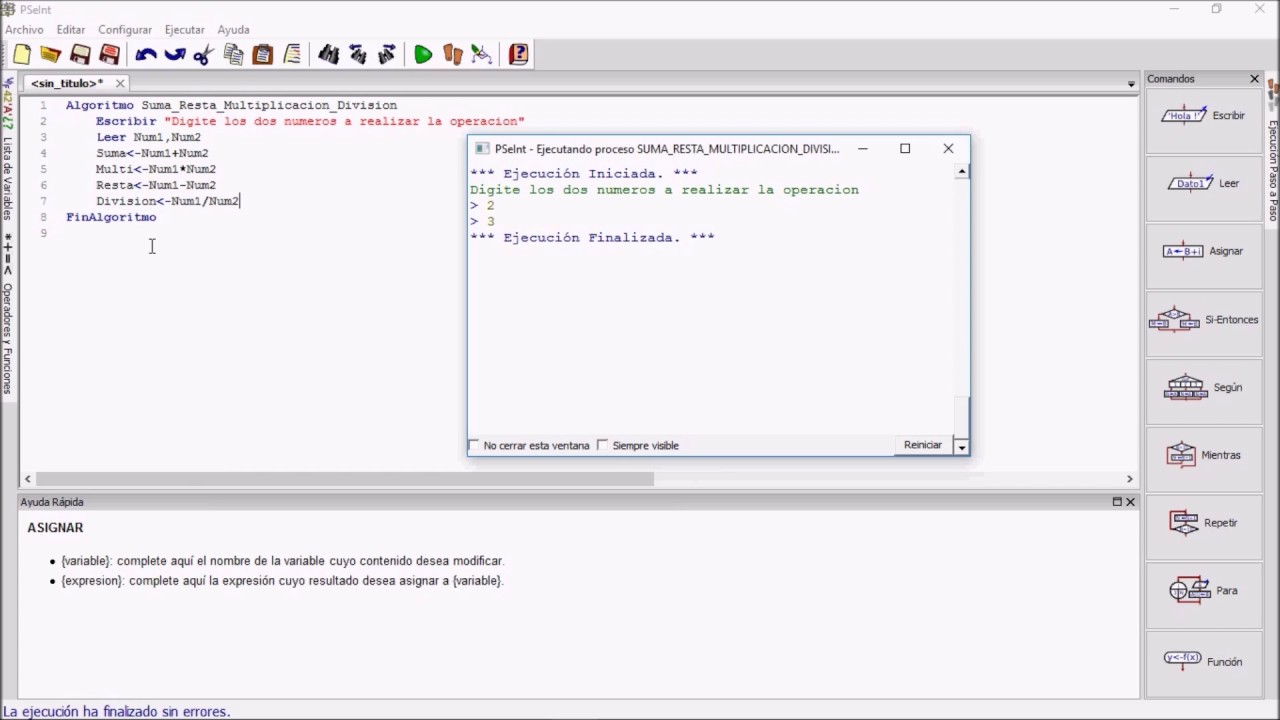Select the sin_titulo tab
This screenshot has width=1280, height=720.
pyautogui.click(x=66, y=83)
